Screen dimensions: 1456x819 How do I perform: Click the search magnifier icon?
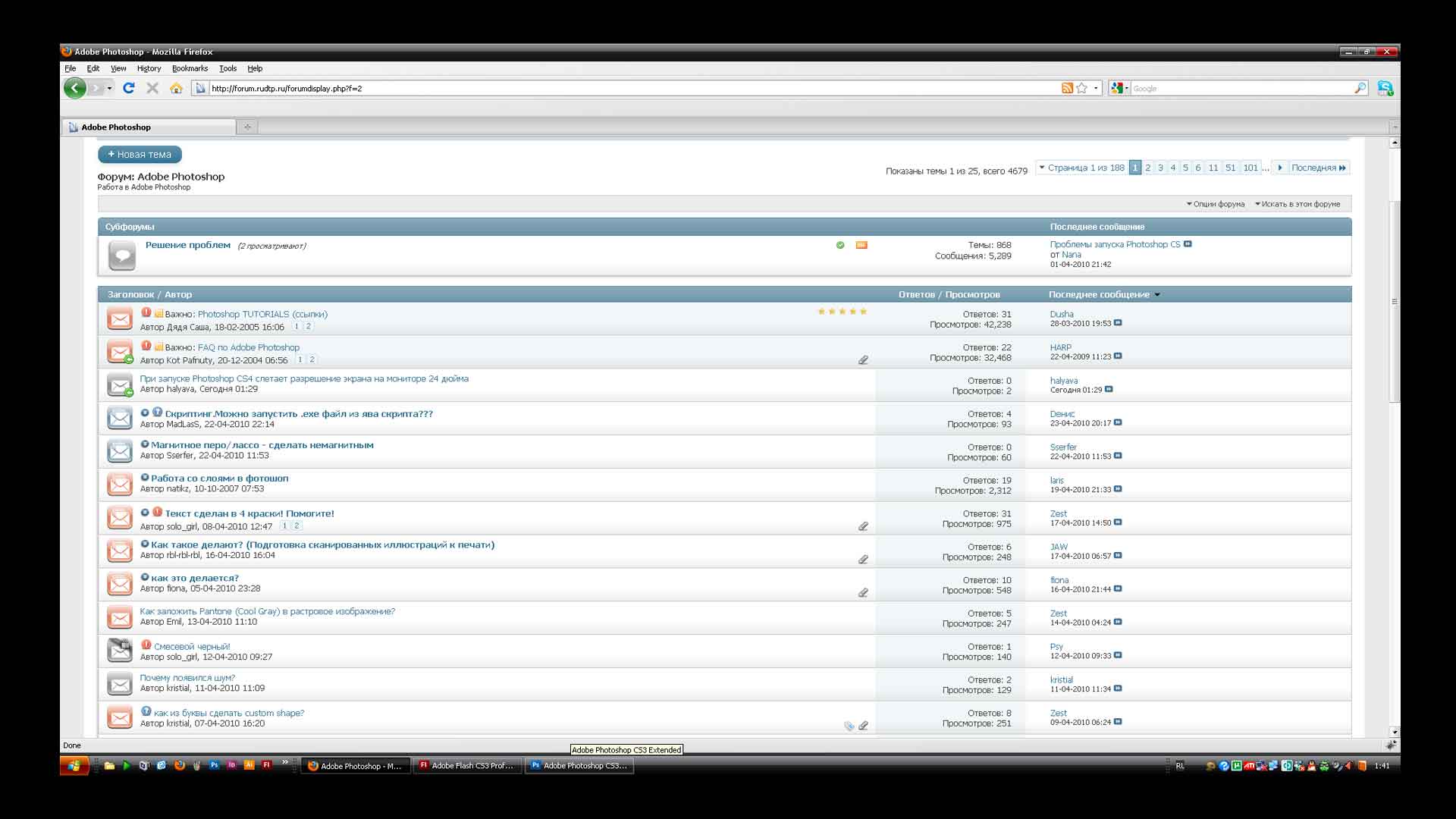(x=1360, y=88)
